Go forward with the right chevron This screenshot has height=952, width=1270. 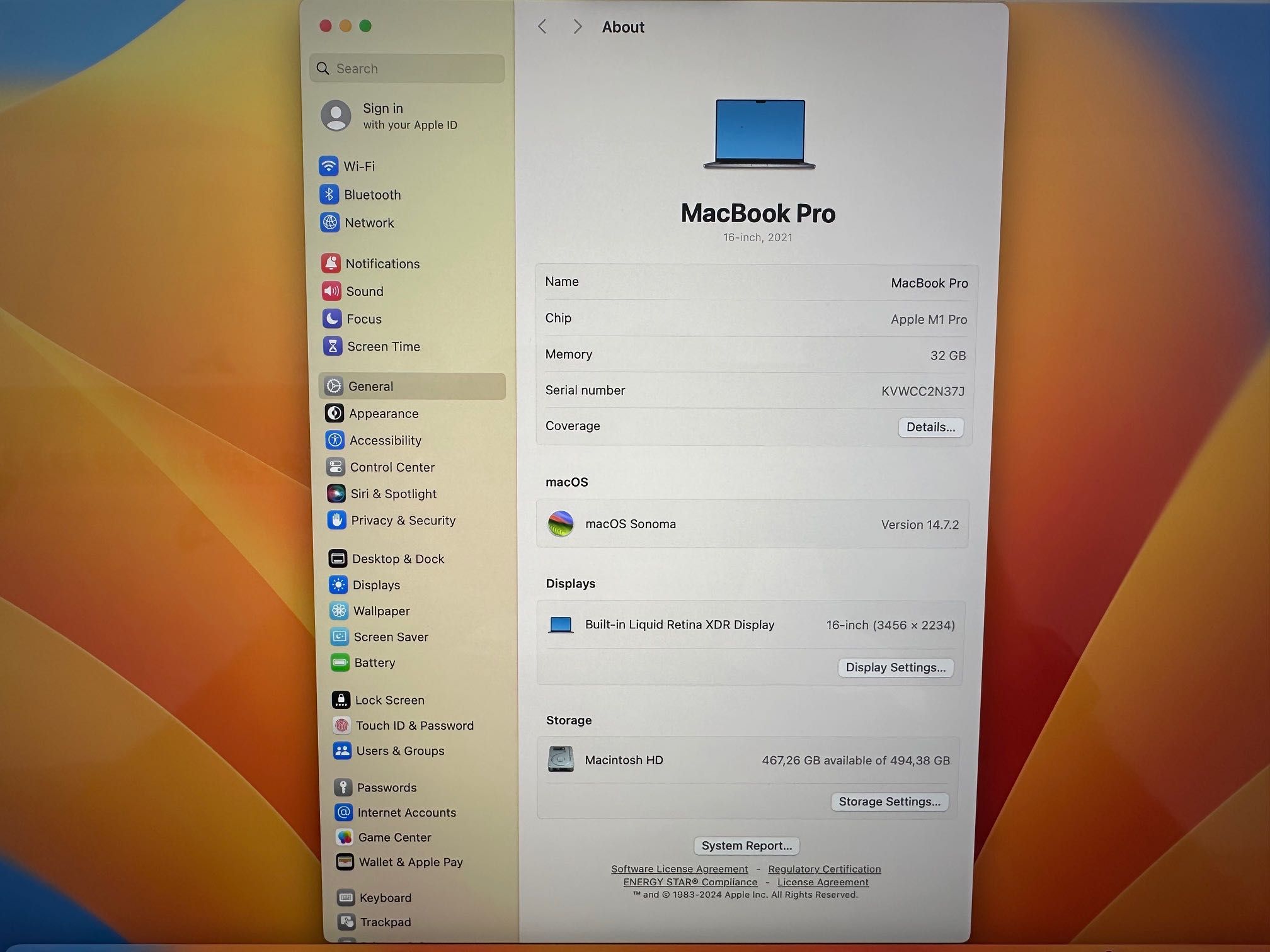click(578, 26)
